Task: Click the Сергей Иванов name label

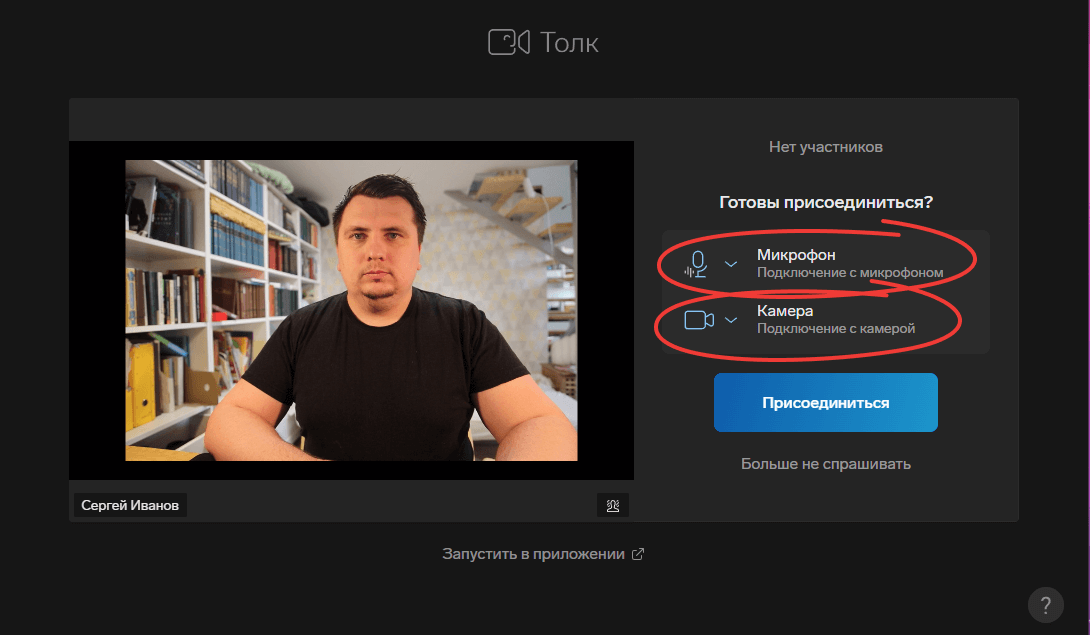Action: pyautogui.click(x=130, y=505)
